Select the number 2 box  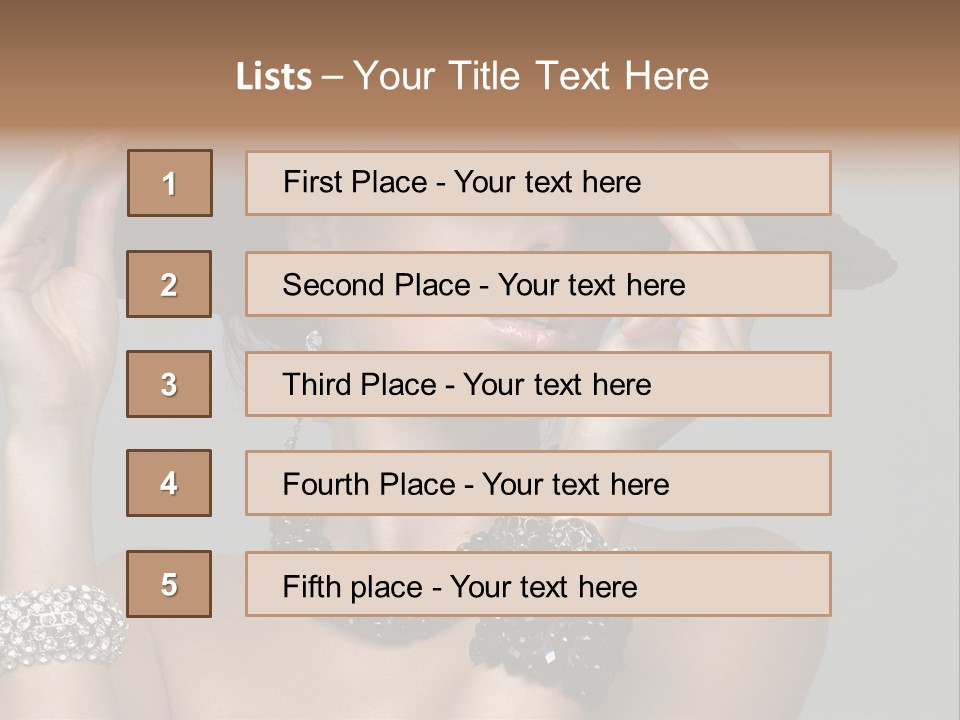[169, 284]
